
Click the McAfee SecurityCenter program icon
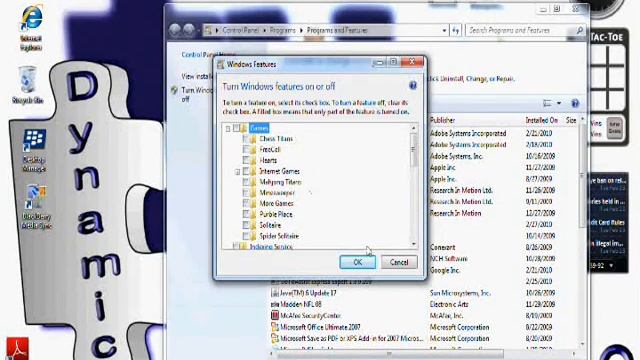pyautogui.click(x=275, y=315)
